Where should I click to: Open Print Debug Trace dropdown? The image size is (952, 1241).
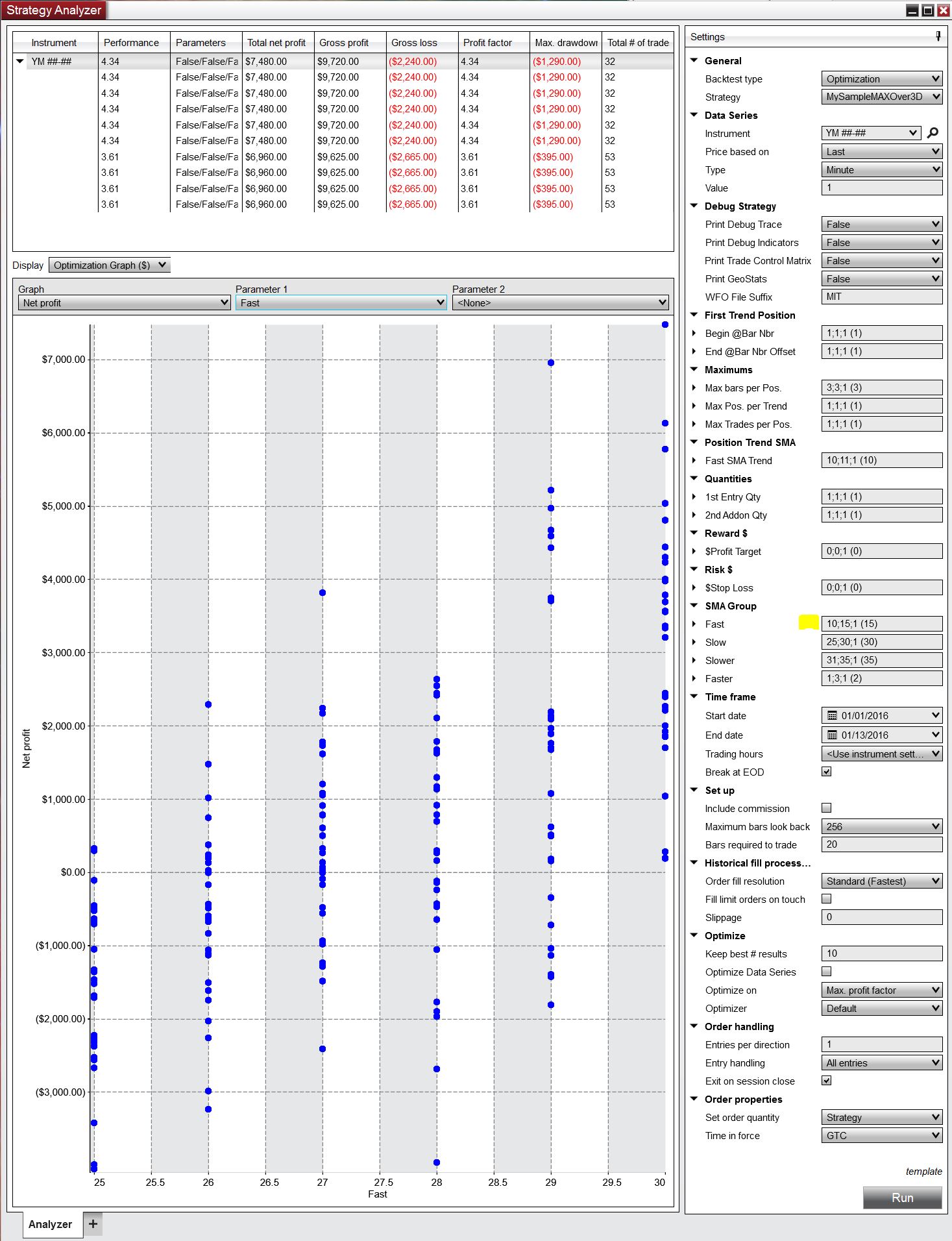881,224
